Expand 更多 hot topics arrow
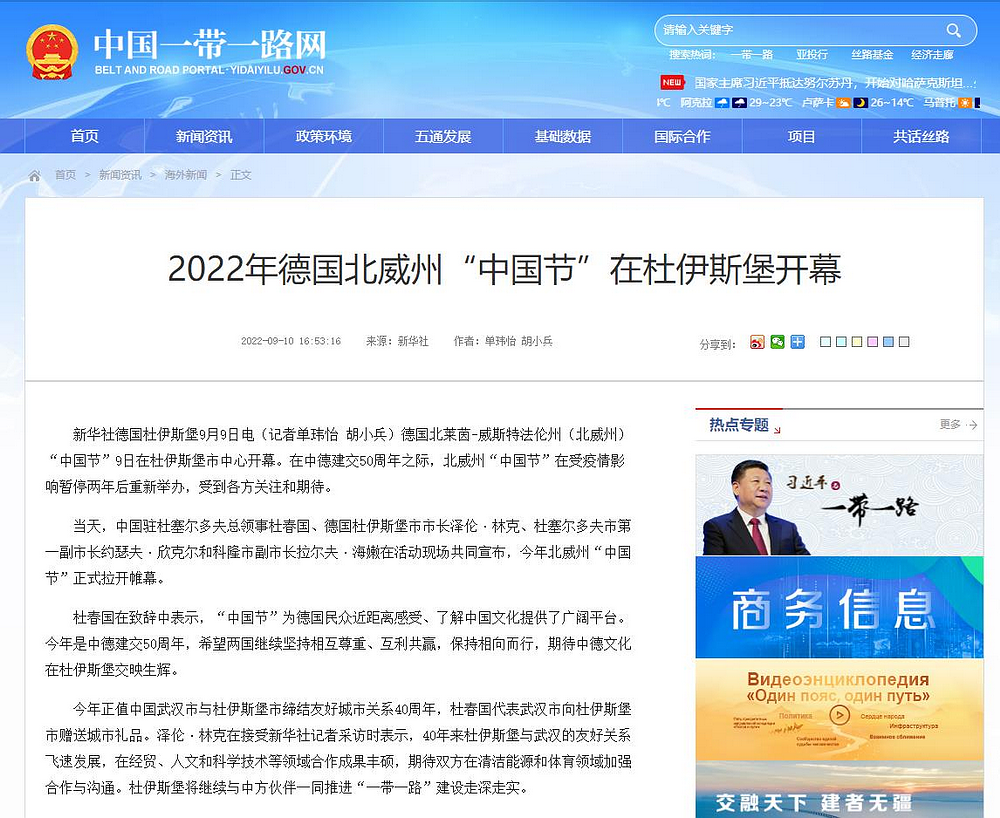 [x=970, y=425]
